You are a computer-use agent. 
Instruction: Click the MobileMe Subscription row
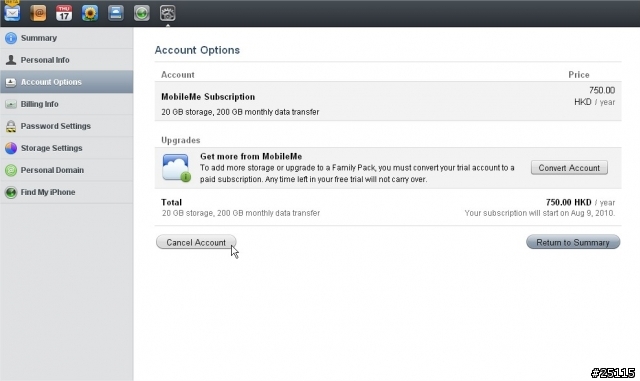tap(388, 101)
